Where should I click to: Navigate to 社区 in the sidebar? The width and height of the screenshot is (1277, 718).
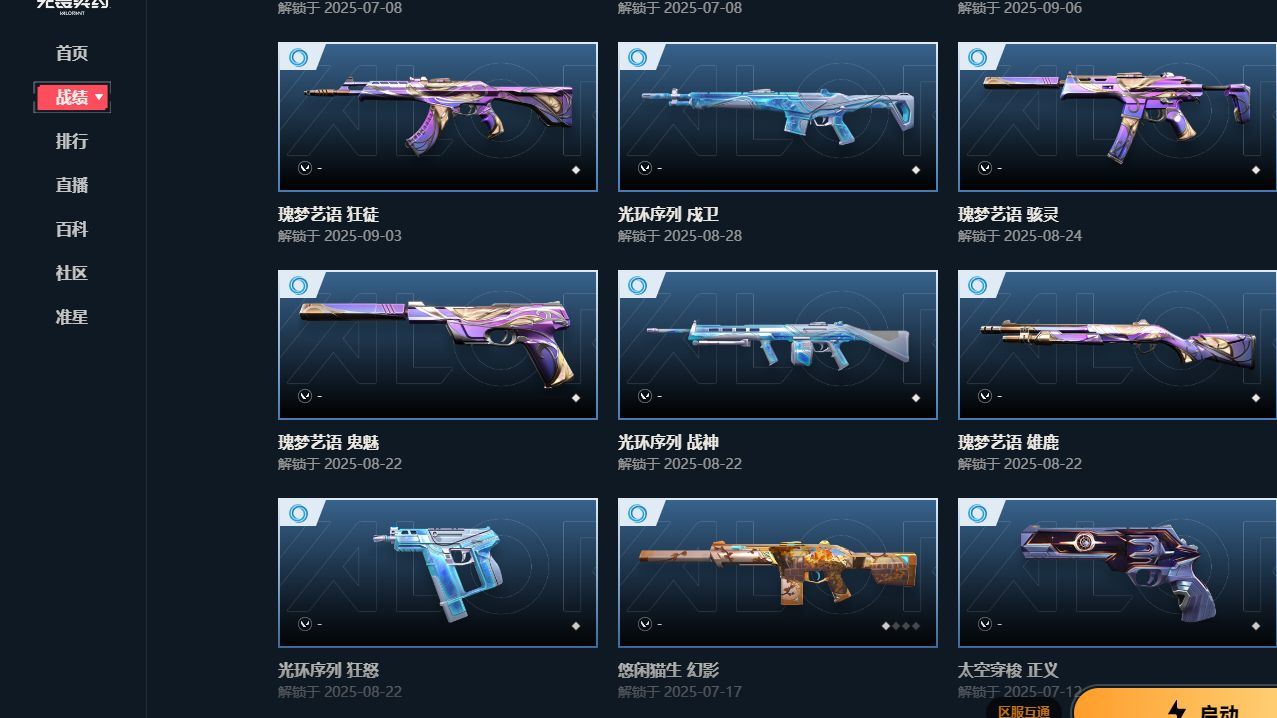(72, 273)
